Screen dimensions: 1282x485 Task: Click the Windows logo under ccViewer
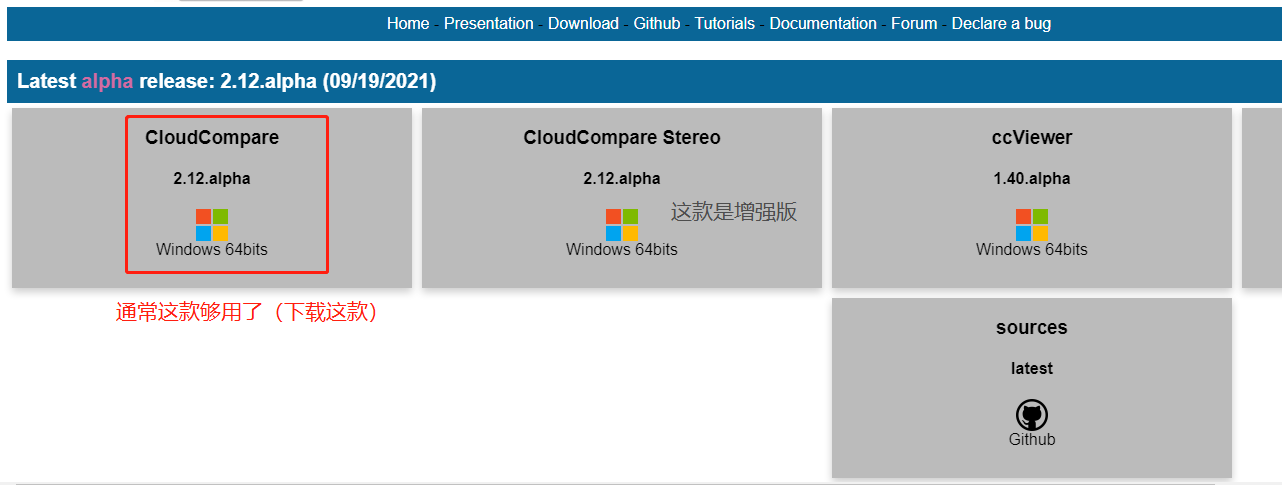1032,225
